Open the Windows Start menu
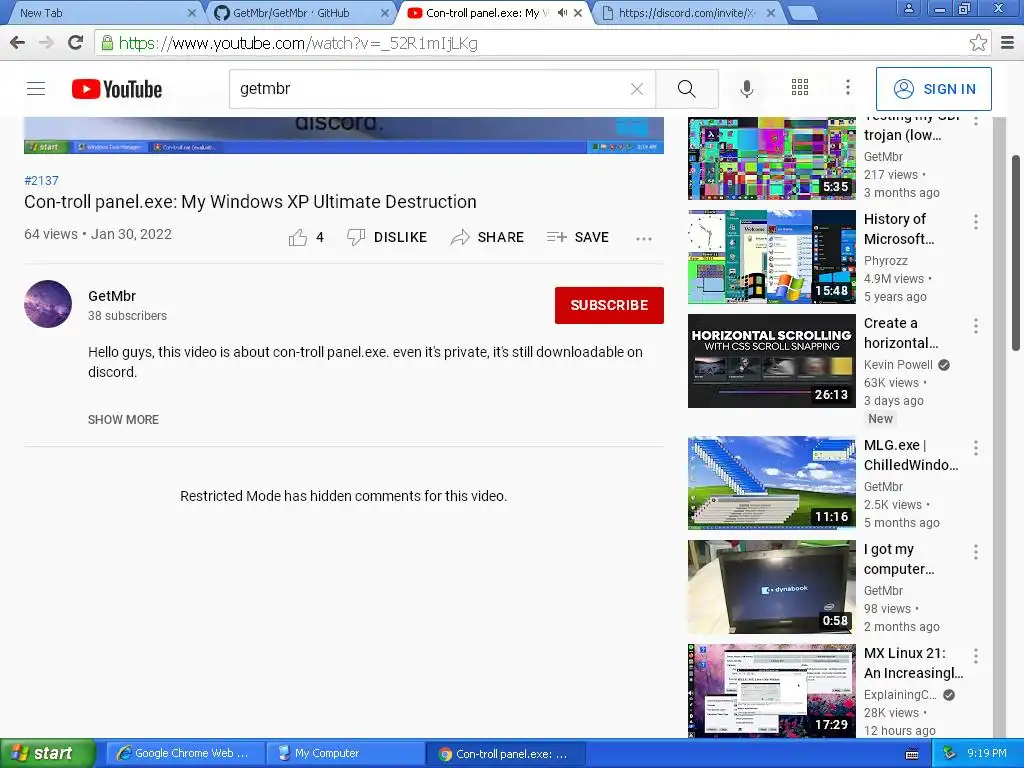The image size is (1024, 768). coord(47,754)
